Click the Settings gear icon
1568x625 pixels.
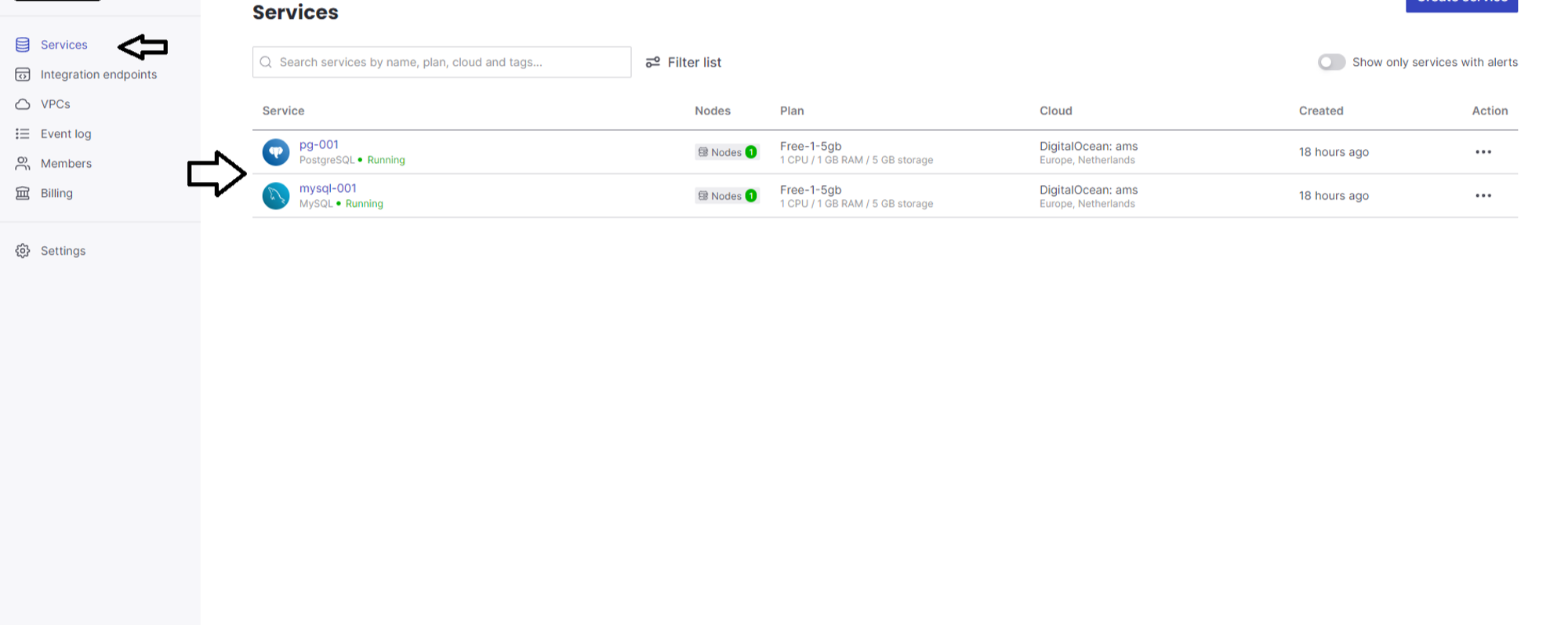point(23,251)
